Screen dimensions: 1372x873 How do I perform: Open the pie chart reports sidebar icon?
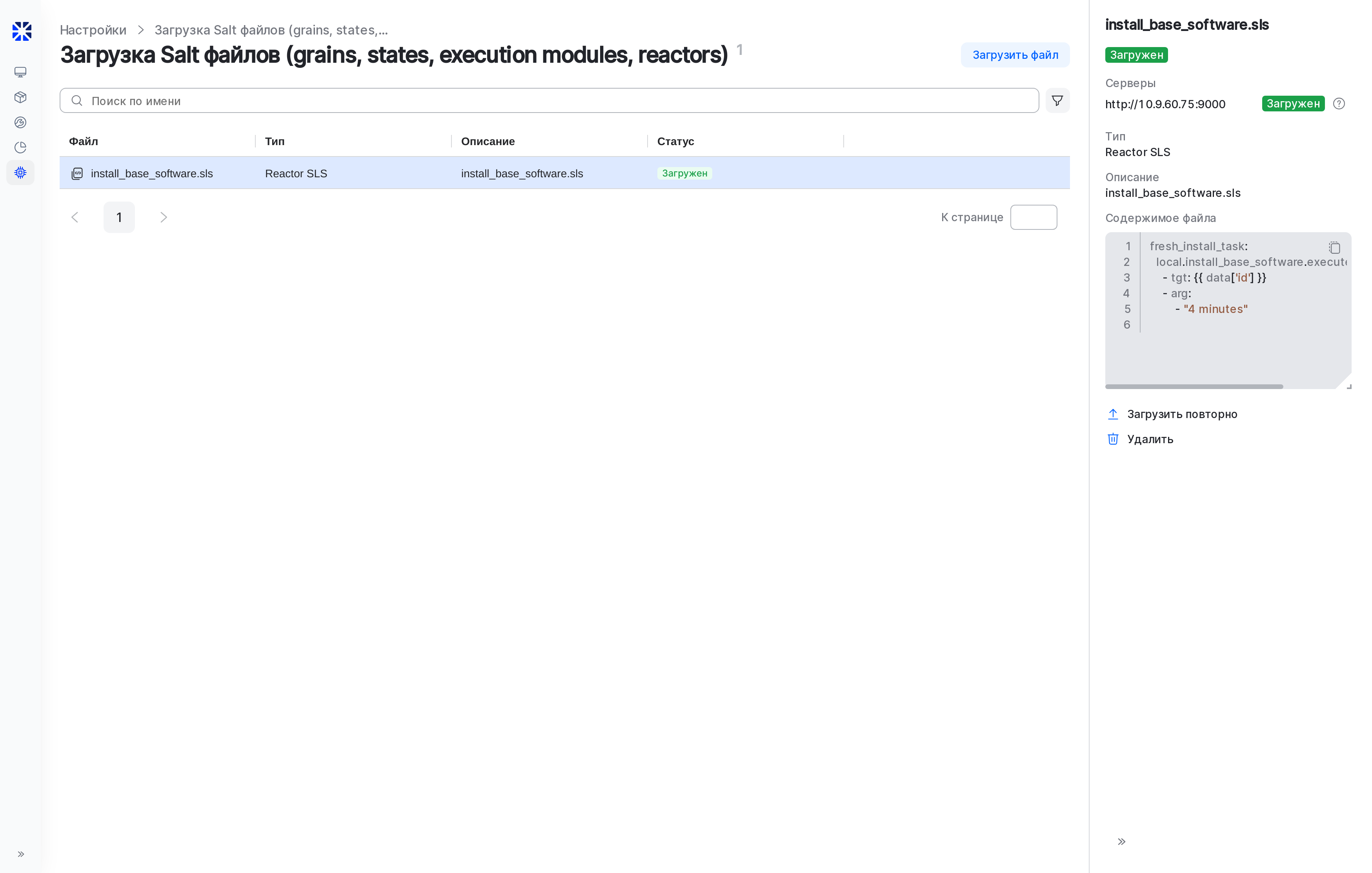pos(20,147)
